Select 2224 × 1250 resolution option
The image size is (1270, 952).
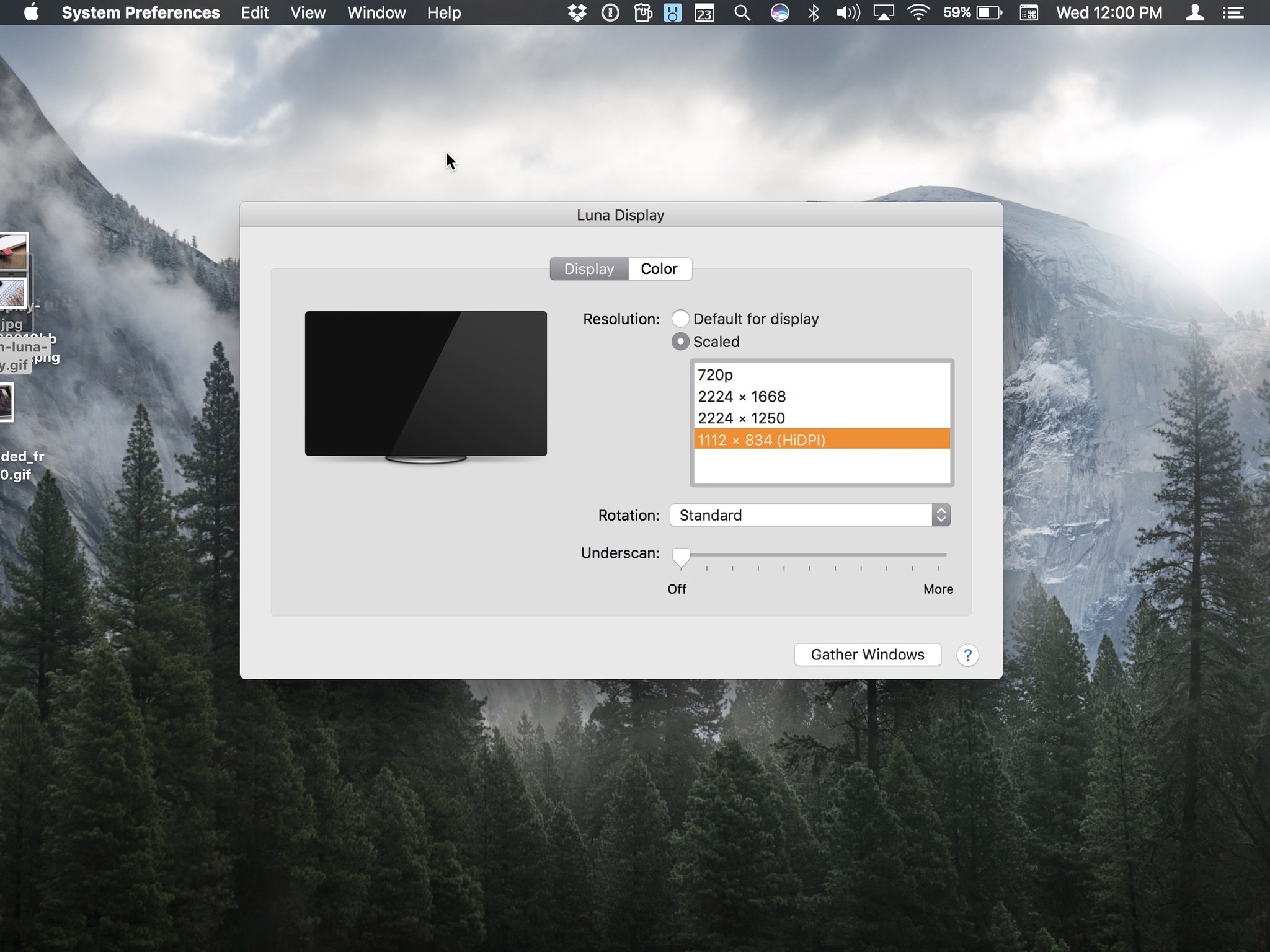tap(821, 418)
